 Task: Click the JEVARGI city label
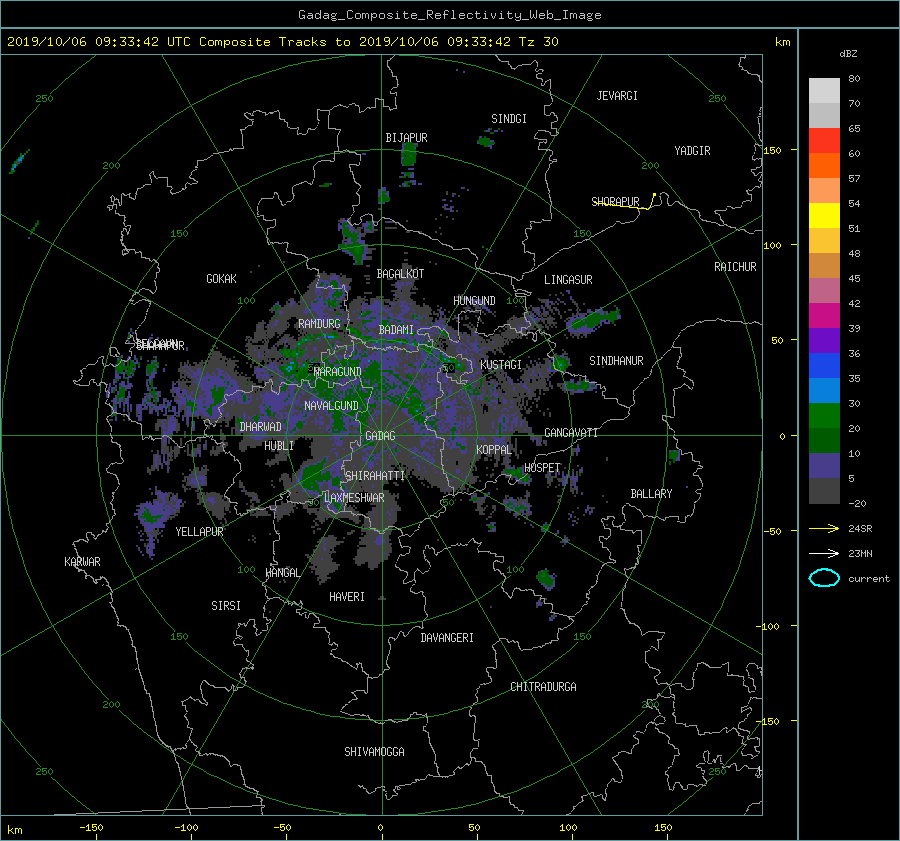tap(617, 96)
